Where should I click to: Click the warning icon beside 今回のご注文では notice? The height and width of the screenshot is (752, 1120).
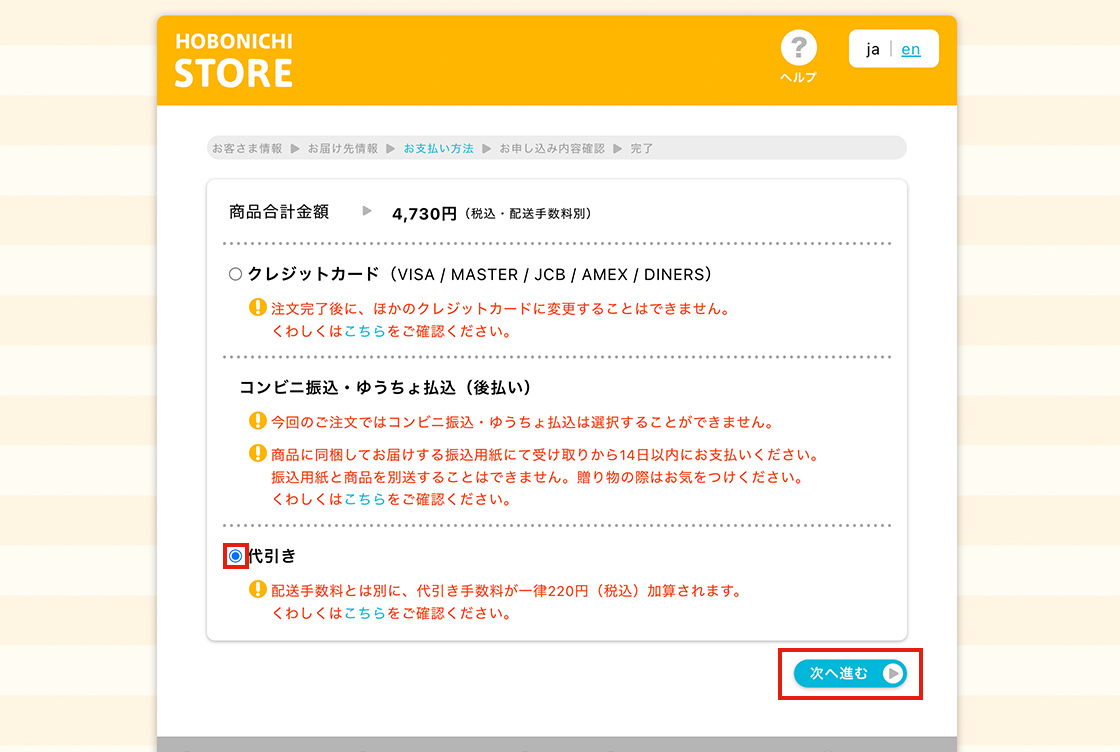pos(257,421)
